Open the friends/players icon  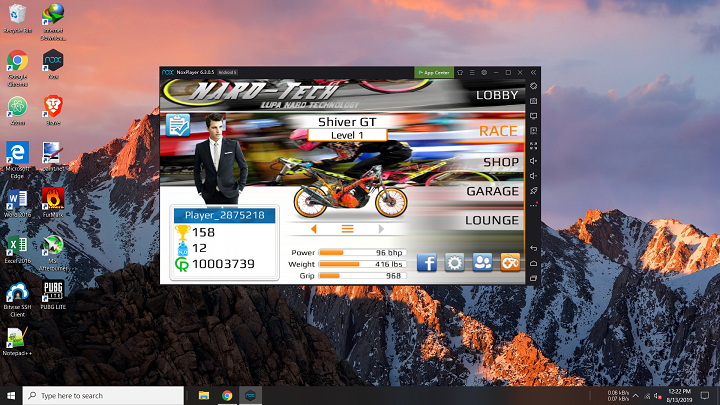tap(482, 263)
